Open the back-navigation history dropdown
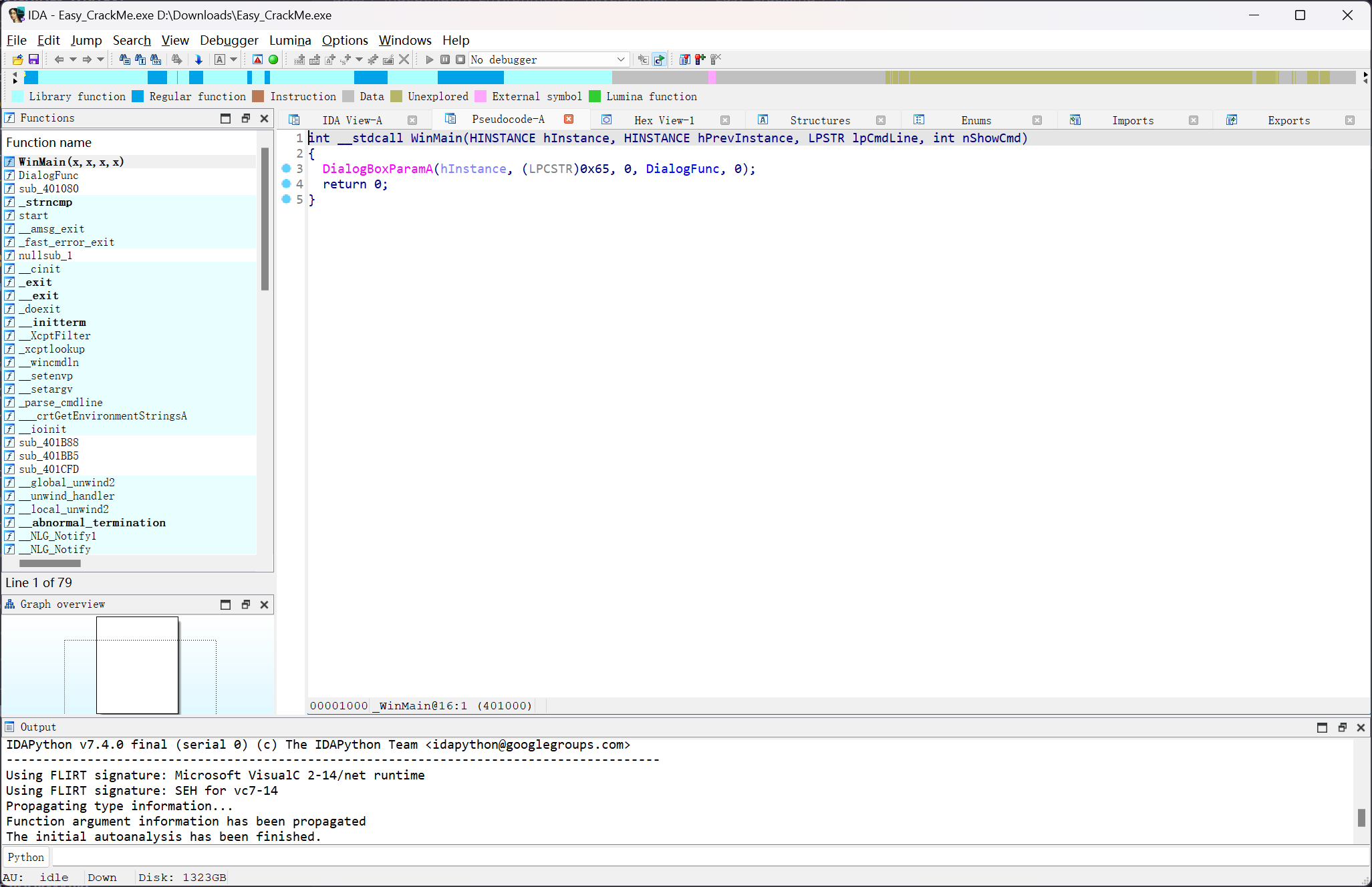Image resolution: width=1372 pixels, height=887 pixels. [73, 59]
